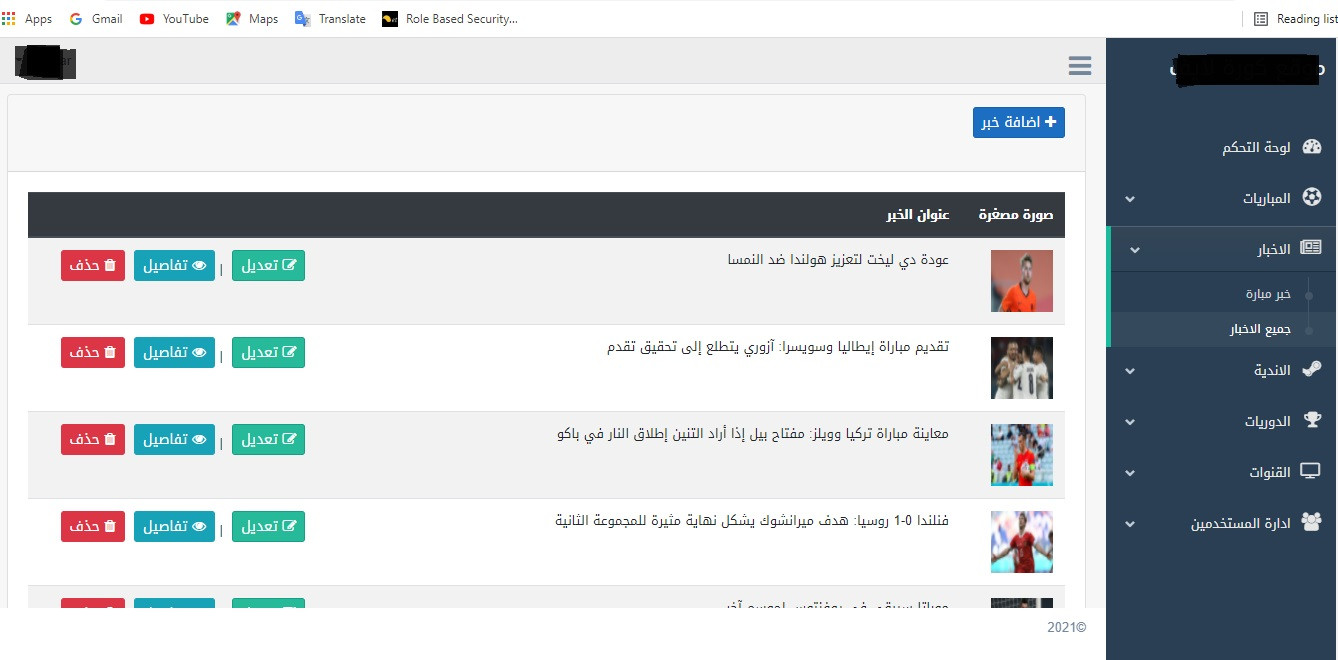
Task: Expand the المباريات dropdown chevron
Action: pos(1129,199)
